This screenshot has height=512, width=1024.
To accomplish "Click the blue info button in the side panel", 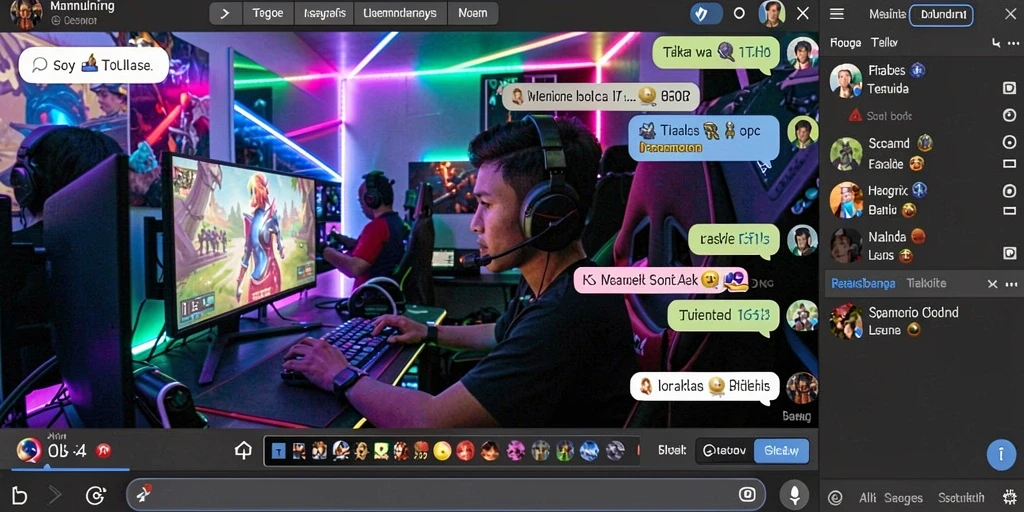I will click(x=1001, y=455).
